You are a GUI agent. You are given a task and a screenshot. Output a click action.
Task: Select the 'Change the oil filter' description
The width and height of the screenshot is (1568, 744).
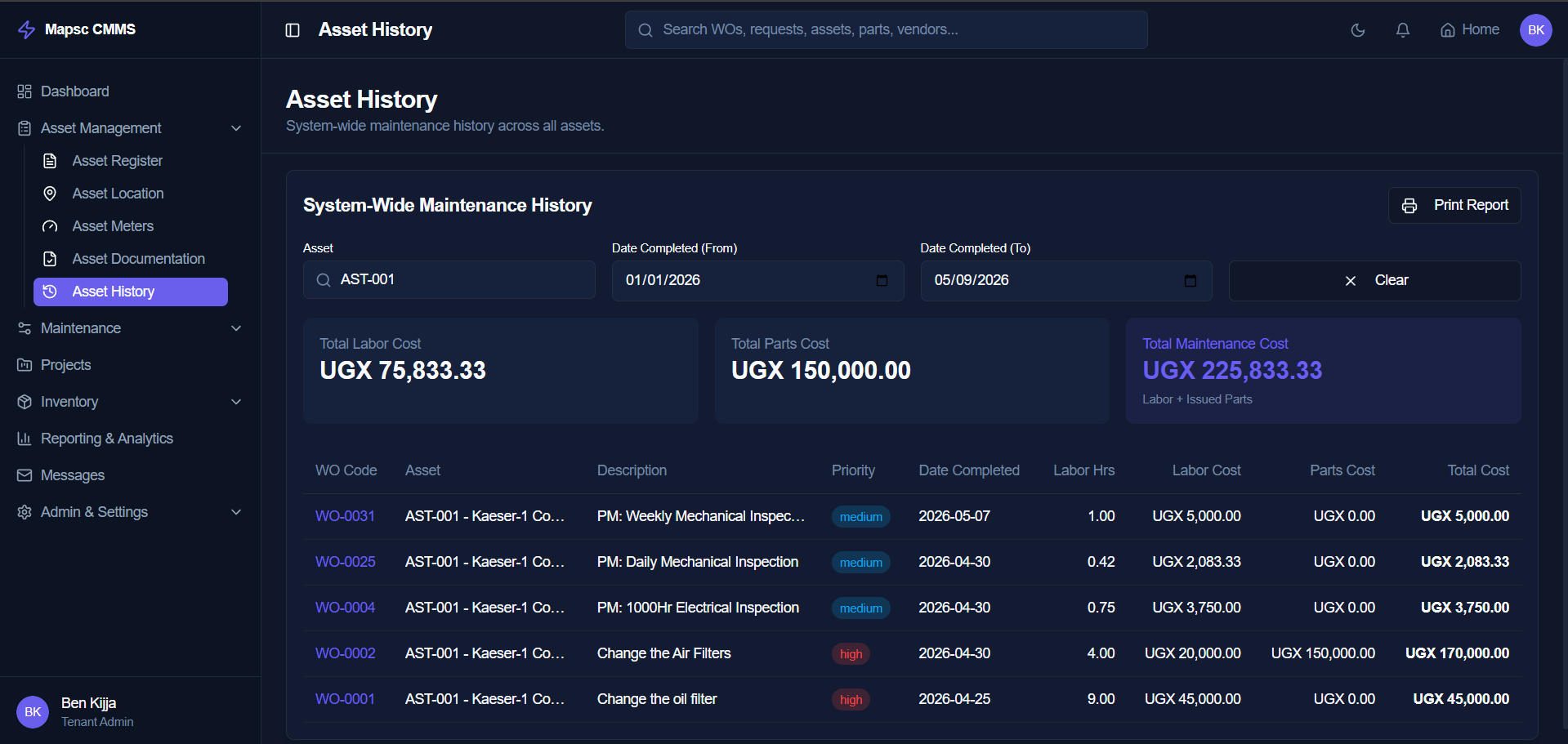(x=657, y=699)
